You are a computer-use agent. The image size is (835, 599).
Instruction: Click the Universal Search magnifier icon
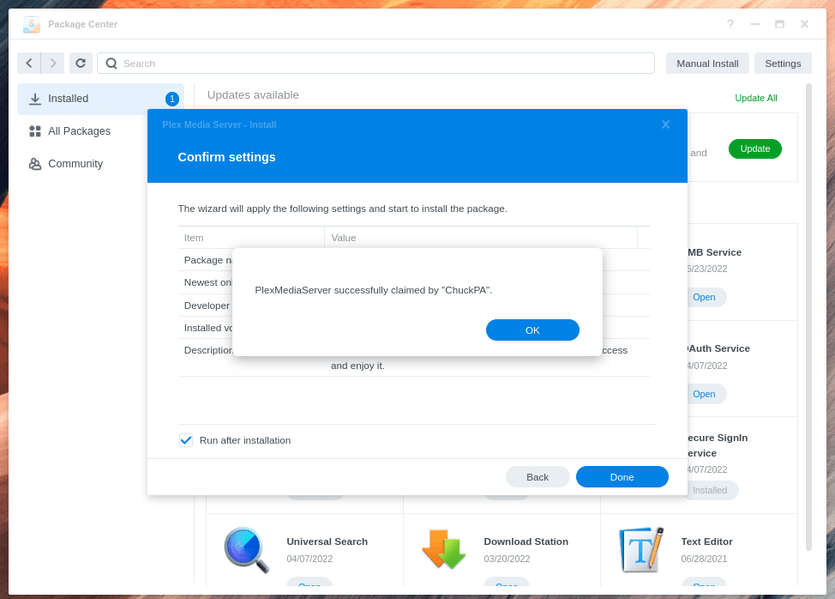point(246,550)
